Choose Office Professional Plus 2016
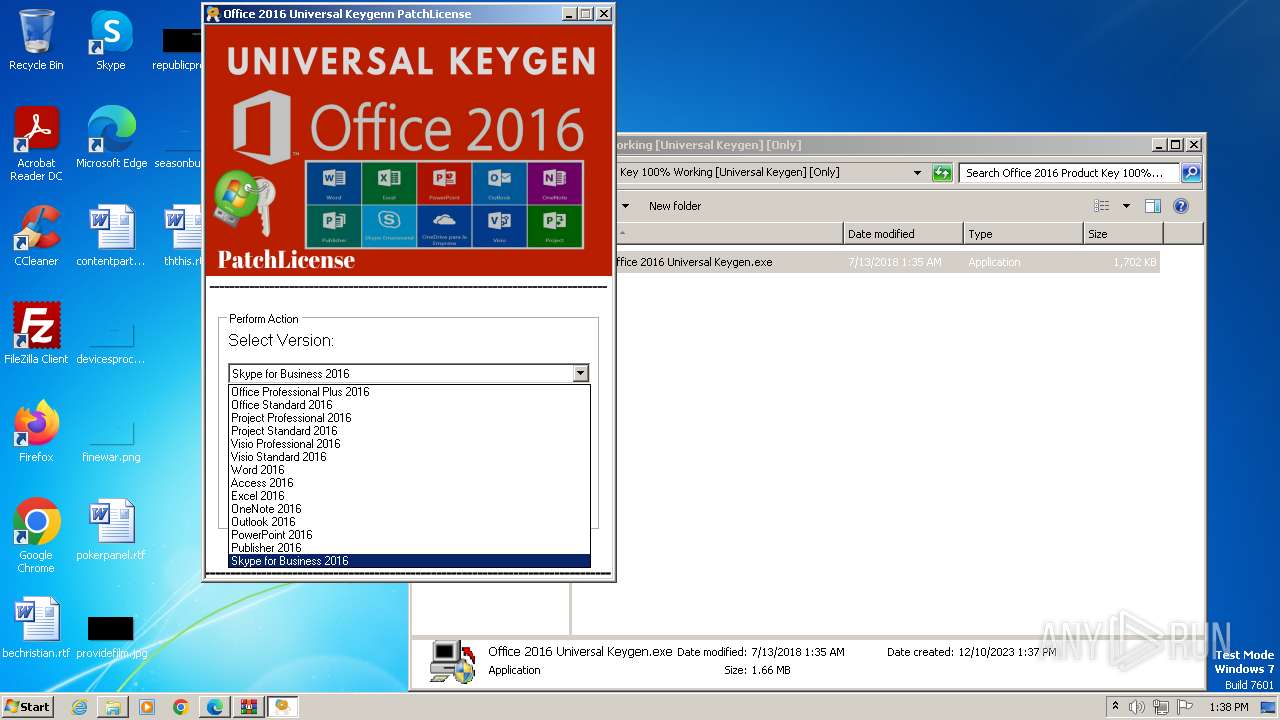 click(x=409, y=392)
